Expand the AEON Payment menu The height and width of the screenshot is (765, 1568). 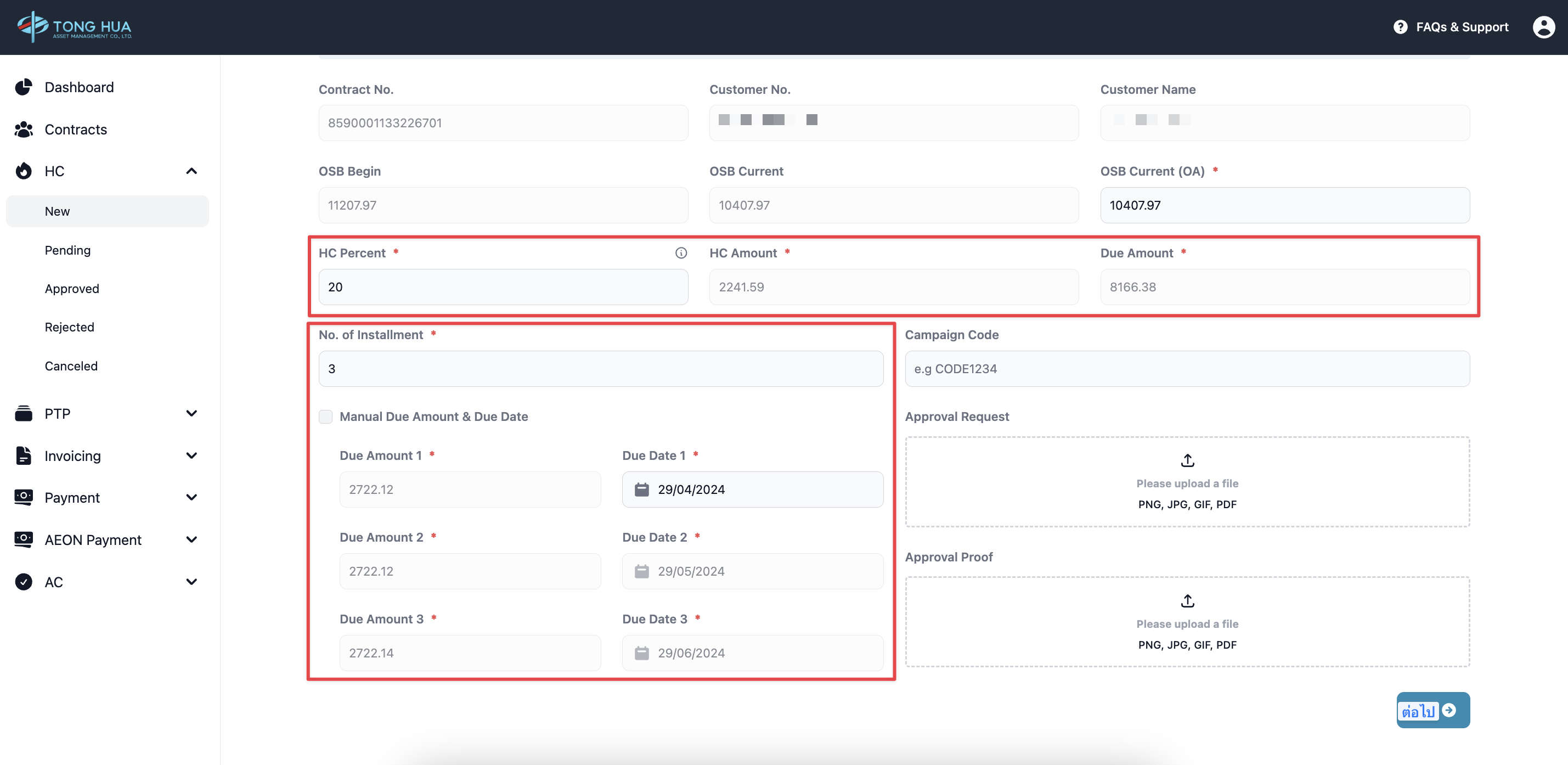tap(191, 539)
